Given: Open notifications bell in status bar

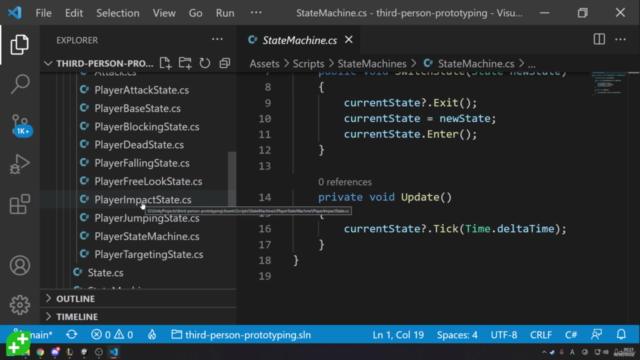Looking at the screenshot, I should 621,335.
